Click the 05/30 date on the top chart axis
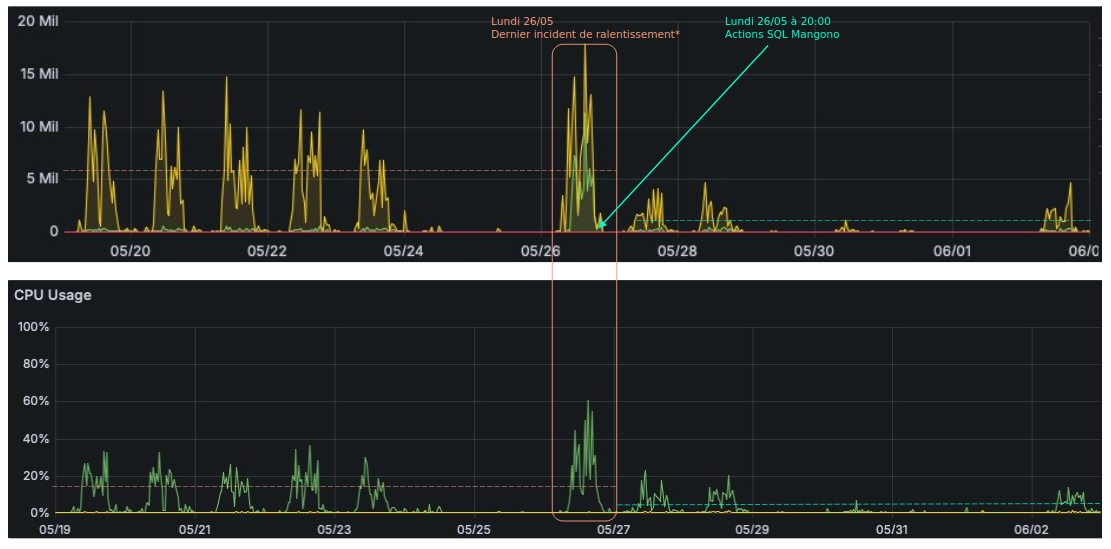This screenshot has width=1111, height=549. pyautogui.click(x=814, y=250)
